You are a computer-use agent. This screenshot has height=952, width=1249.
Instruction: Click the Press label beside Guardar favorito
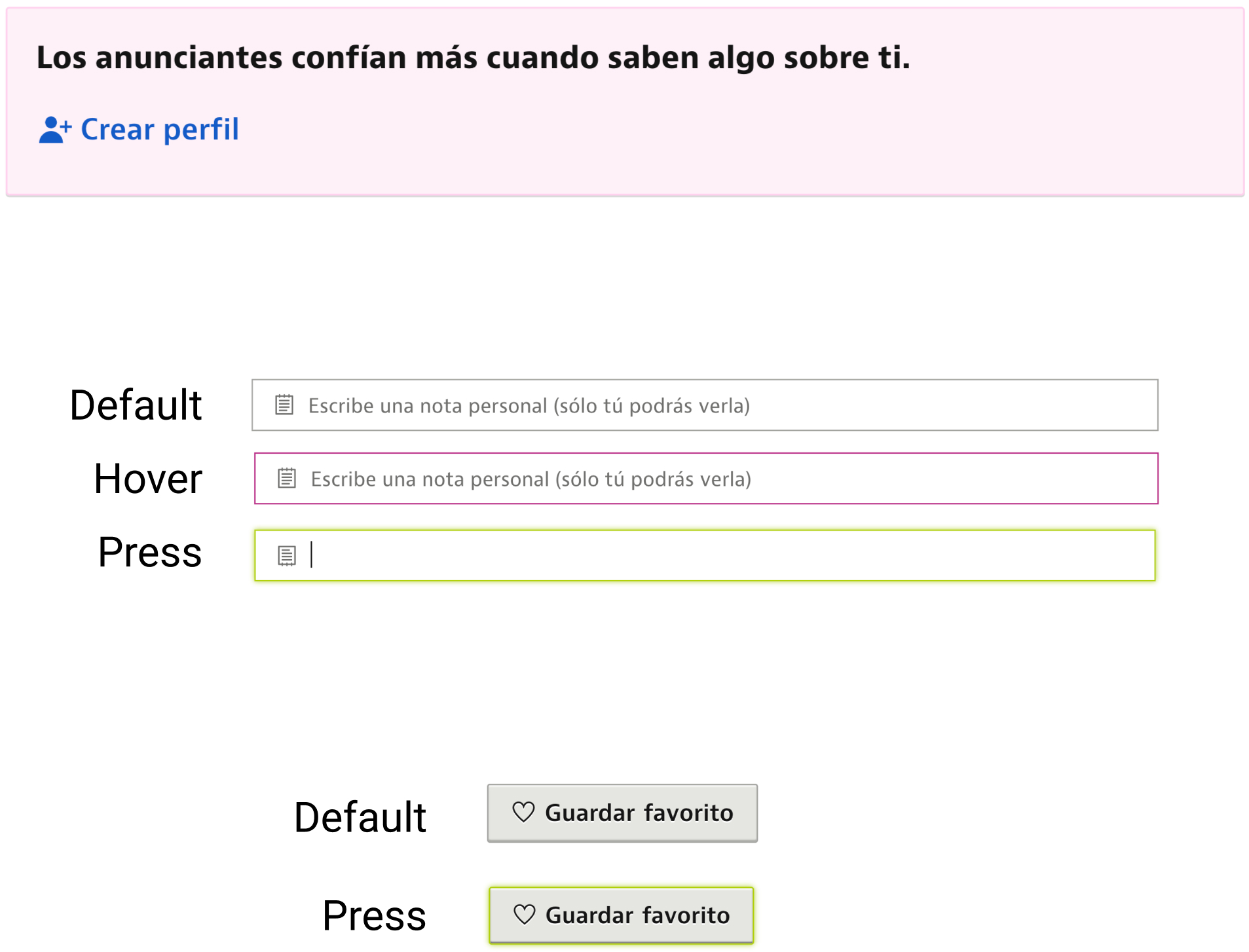pyautogui.click(x=374, y=915)
